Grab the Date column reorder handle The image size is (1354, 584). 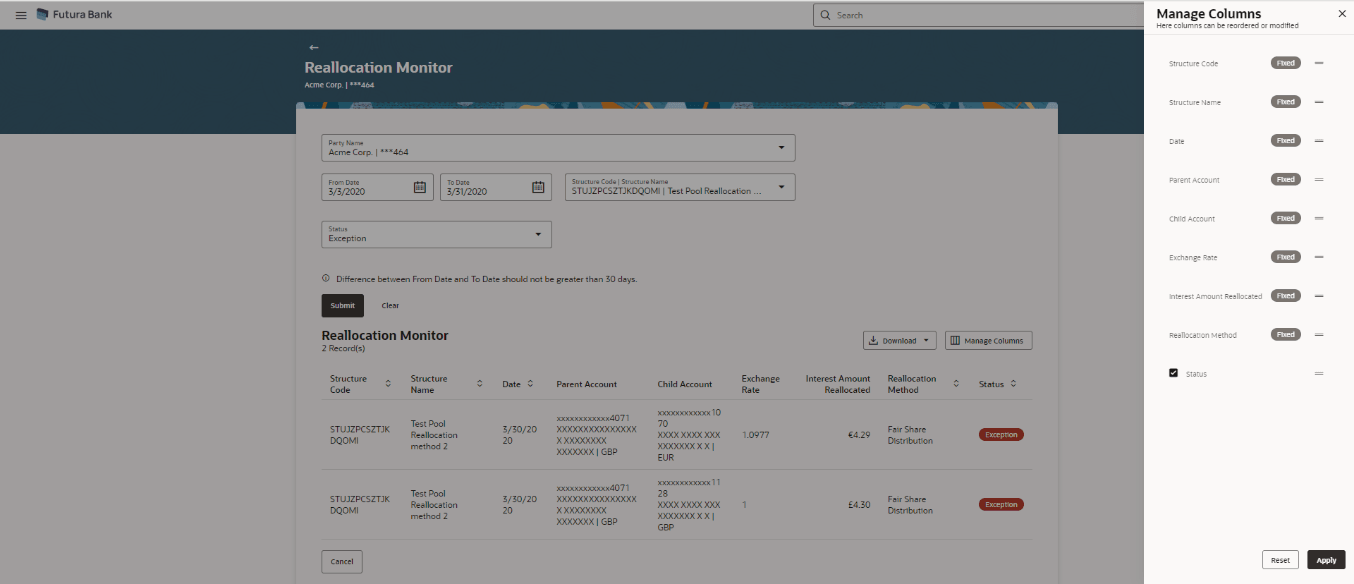tap(1319, 141)
